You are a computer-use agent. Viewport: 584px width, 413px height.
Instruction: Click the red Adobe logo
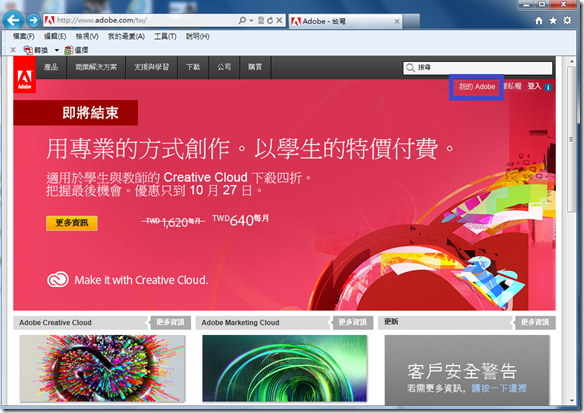tap(25, 74)
